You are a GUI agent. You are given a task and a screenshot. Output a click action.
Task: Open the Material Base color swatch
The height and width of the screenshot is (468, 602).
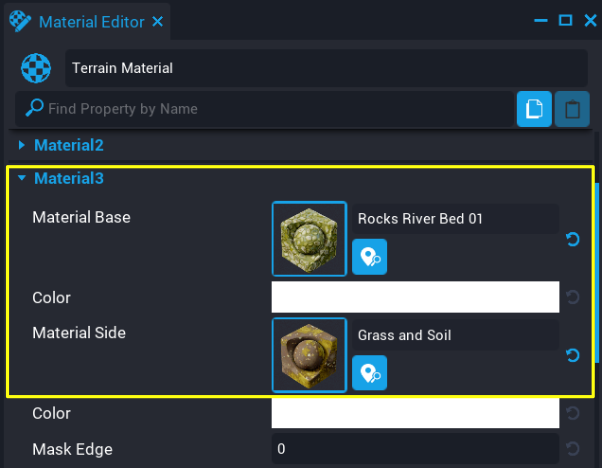[415, 297]
